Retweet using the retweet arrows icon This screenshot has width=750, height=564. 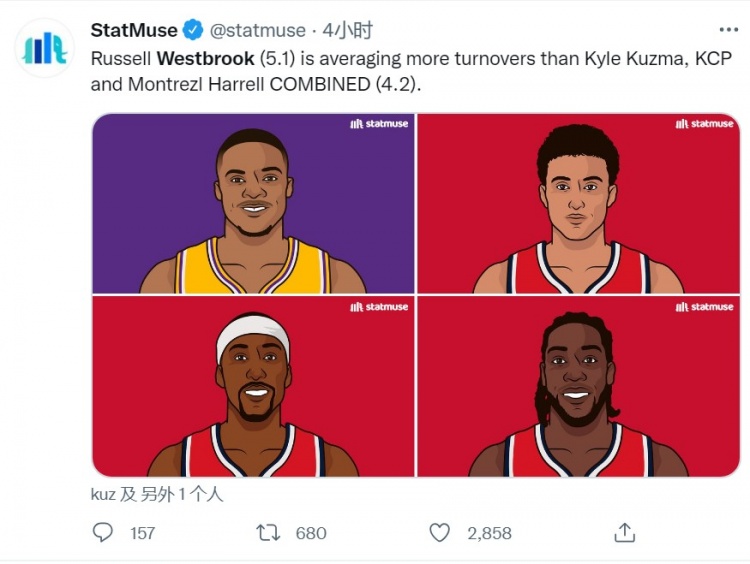268,532
